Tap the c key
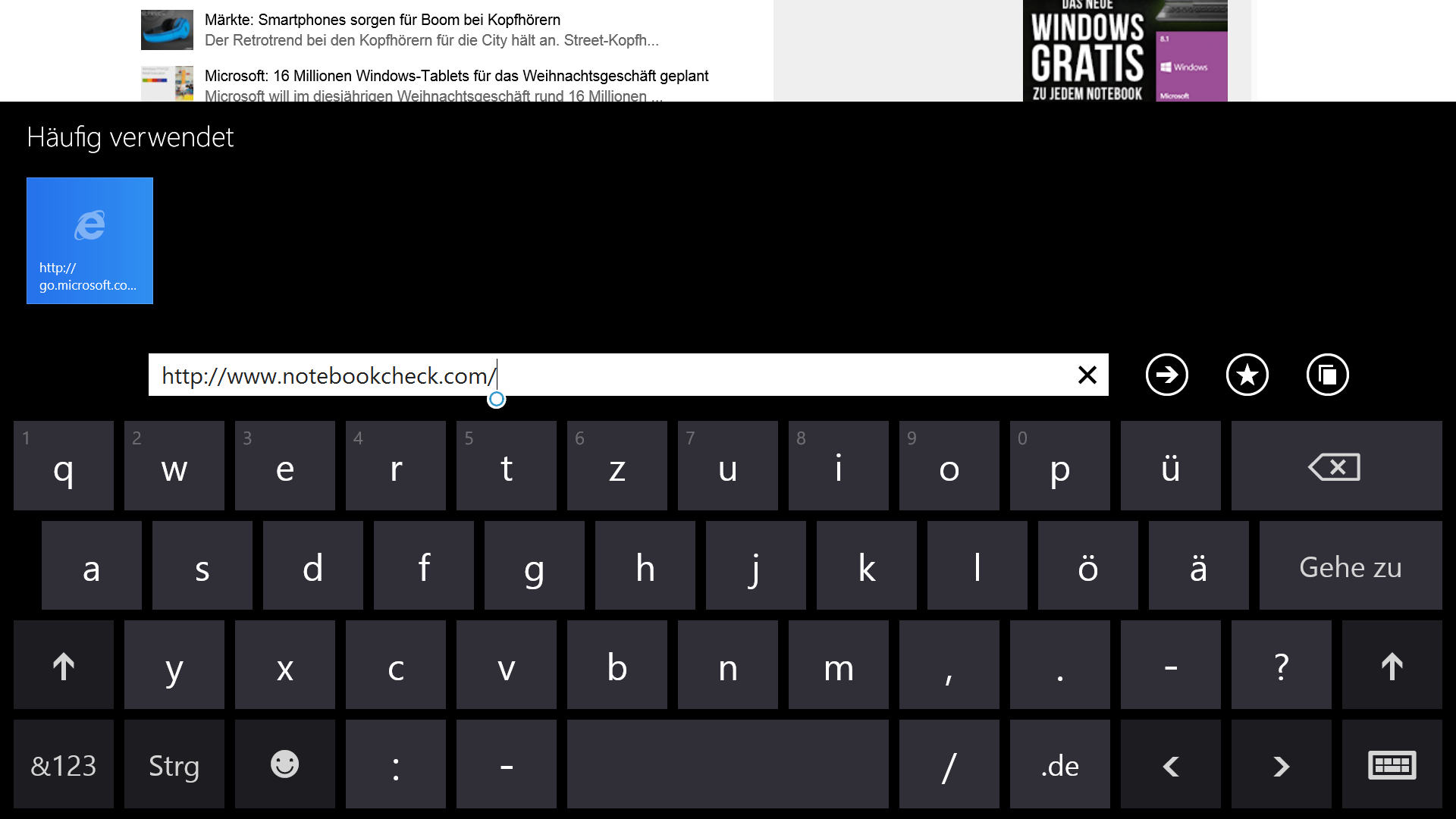Image resolution: width=1456 pixels, height=819 pixels. pos(396,665)
